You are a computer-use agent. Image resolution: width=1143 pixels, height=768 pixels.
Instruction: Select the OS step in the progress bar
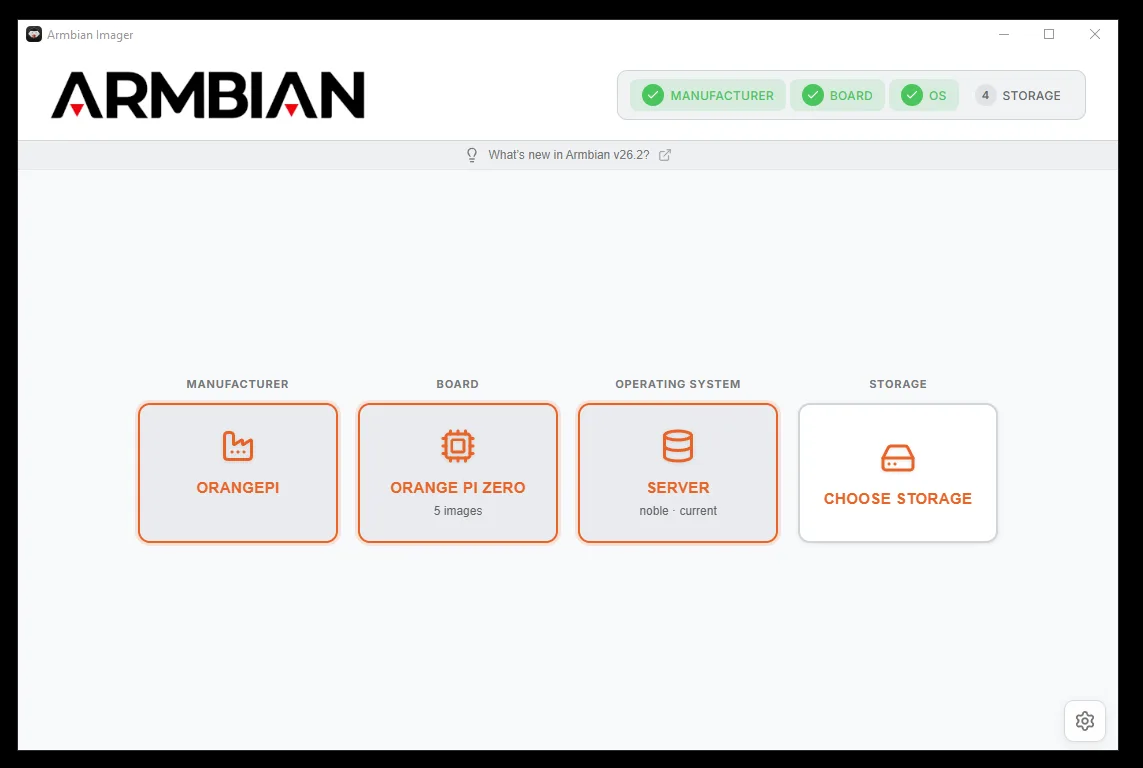[924, 95]
